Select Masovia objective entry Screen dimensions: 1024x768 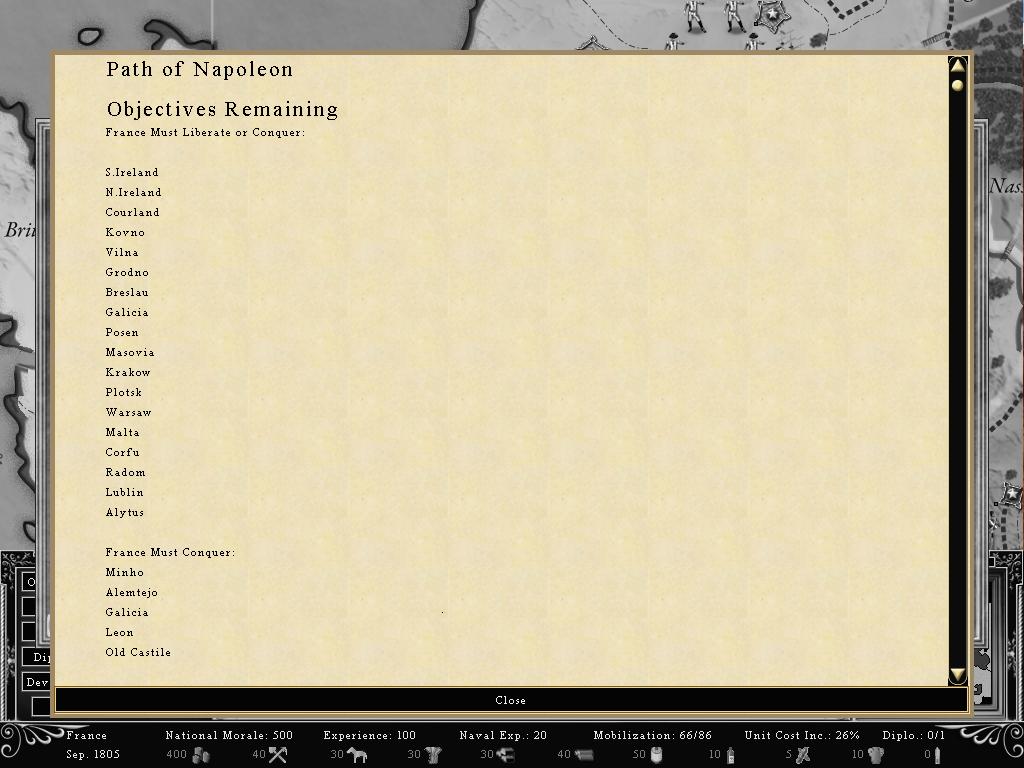pyautogui.click(x=130, y=353)
